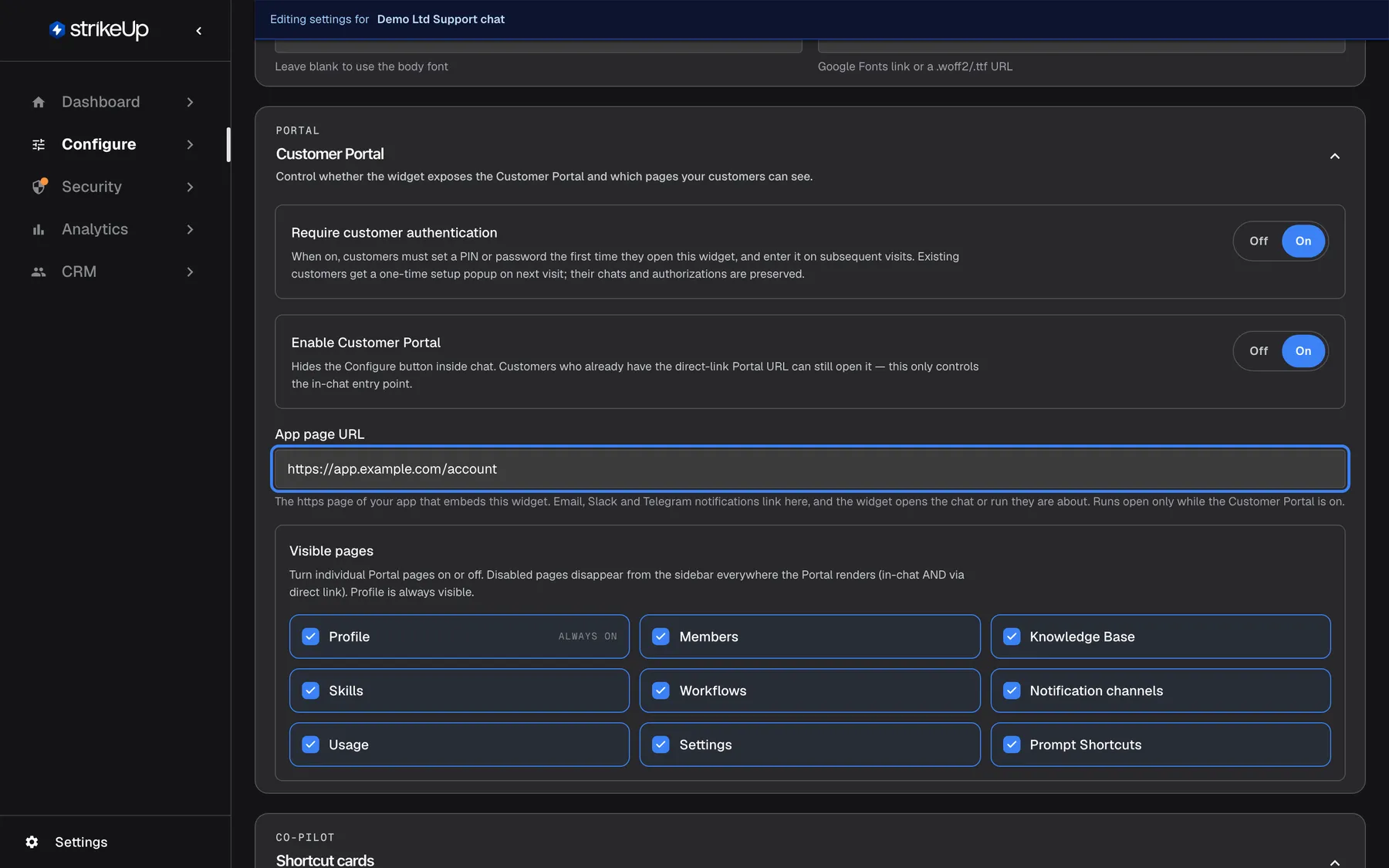Click the Configure sliders icon

coord(39,144)
